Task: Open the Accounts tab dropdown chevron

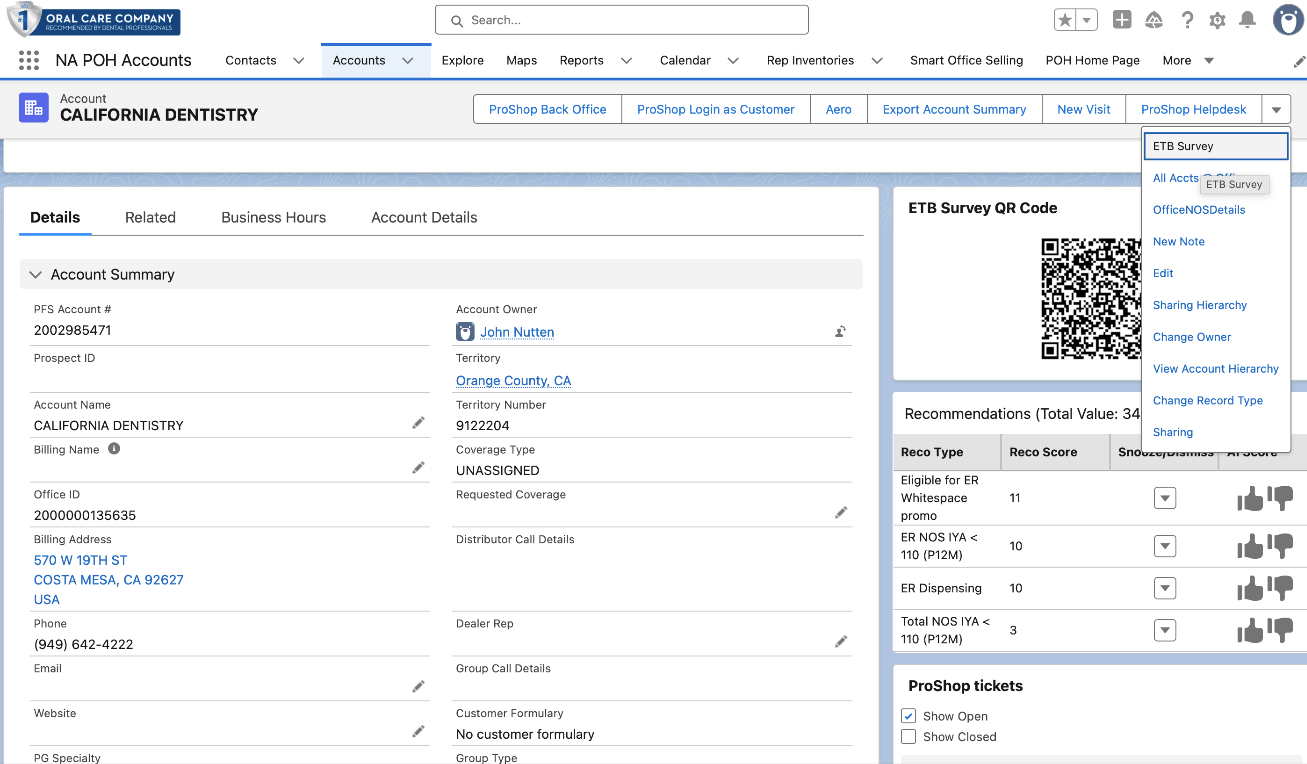Action: tap(408, 61)
